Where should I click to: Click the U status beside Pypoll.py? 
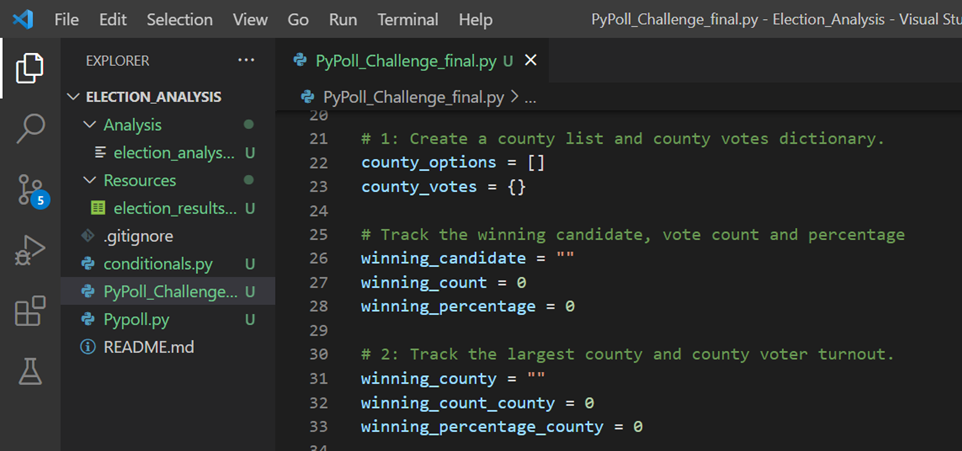pos(250,320)
